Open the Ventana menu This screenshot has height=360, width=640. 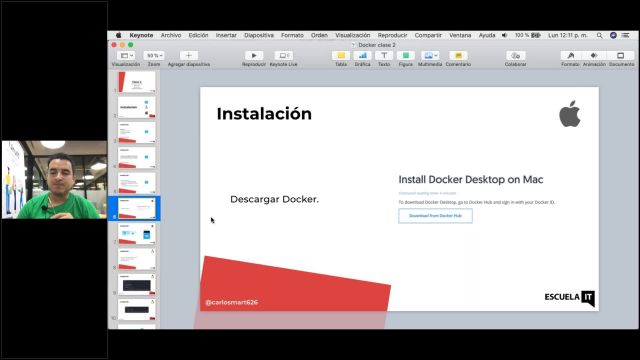coord(460,36)
